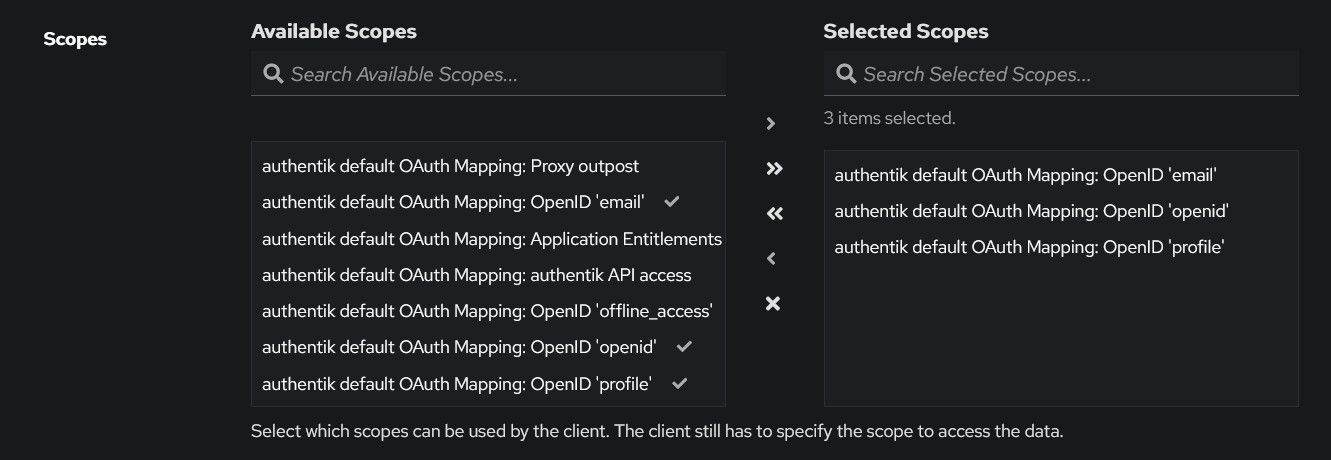Image resolution: width=1331 pixels, height=460 pixels.
Task: Click the X delete all selections icon
Action: point(772,303)
